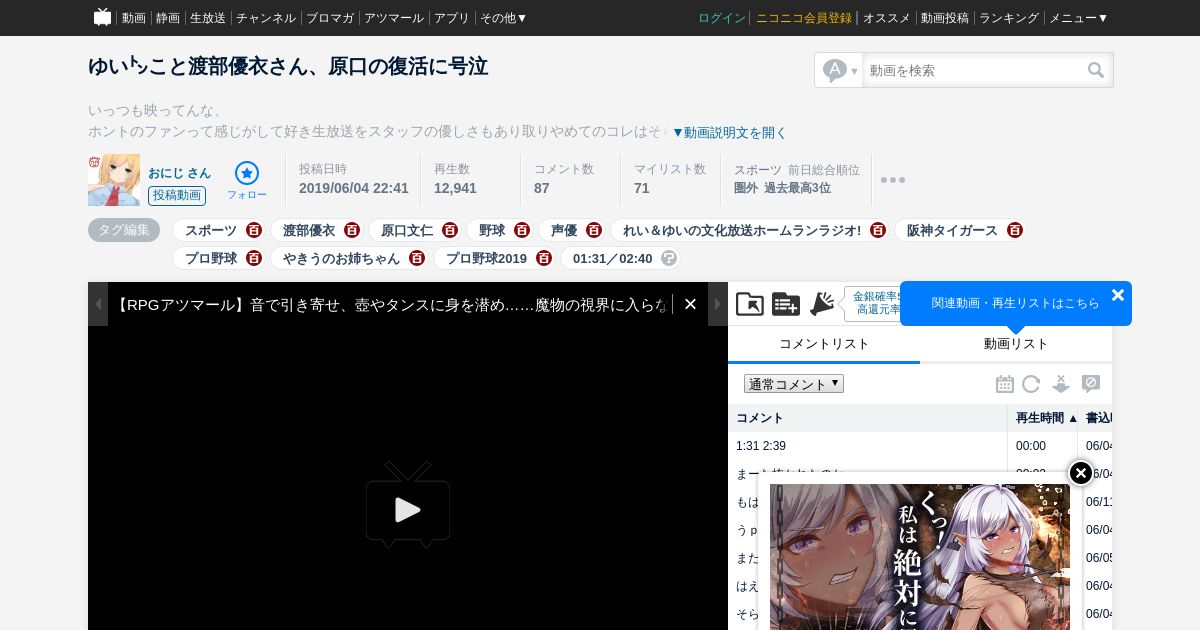The image size is (1200, 630).
Task: Open the 静画 menu item
Action: pos(168,18)
